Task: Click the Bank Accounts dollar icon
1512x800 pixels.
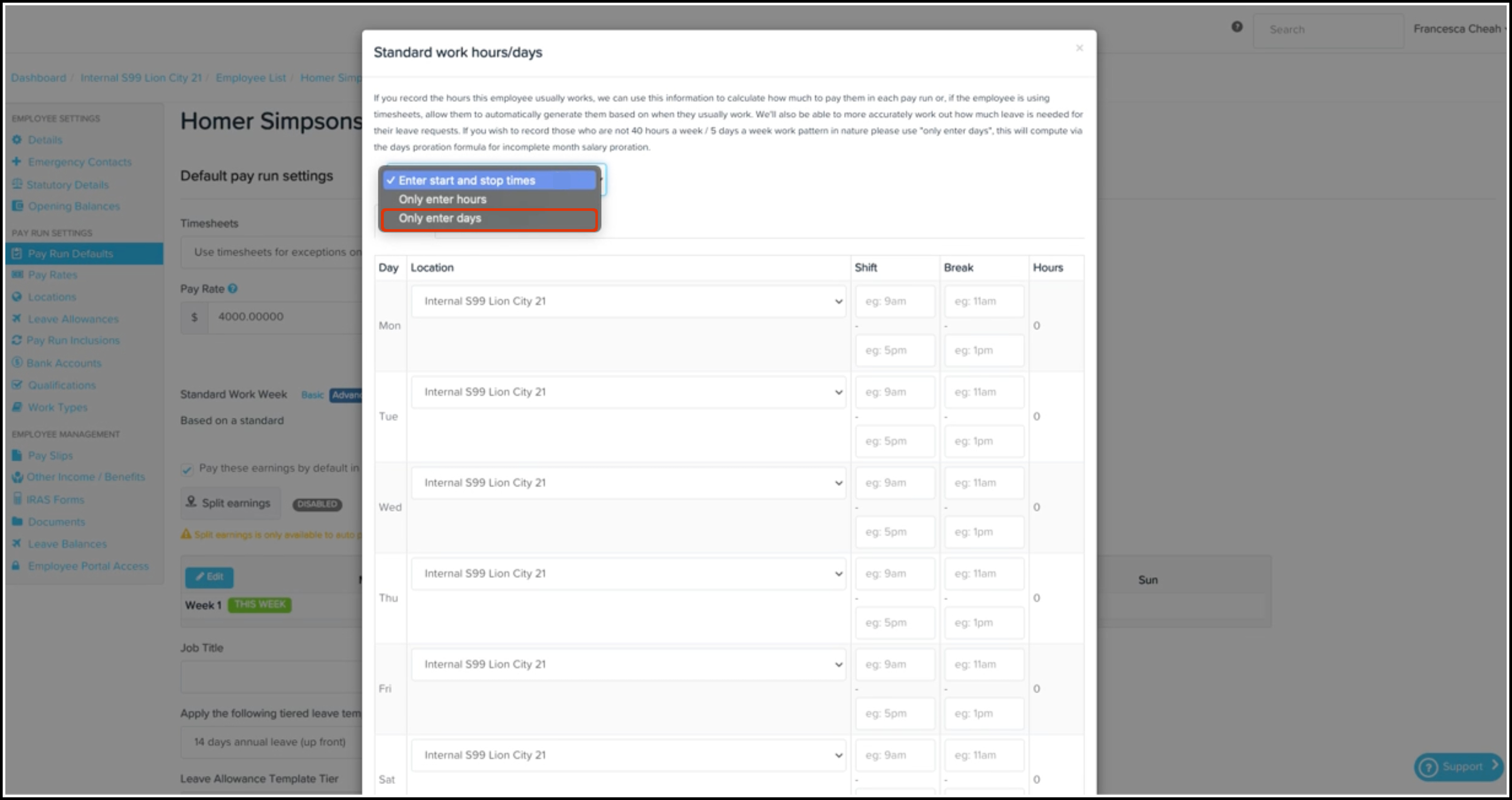Action: click(17, 363)
